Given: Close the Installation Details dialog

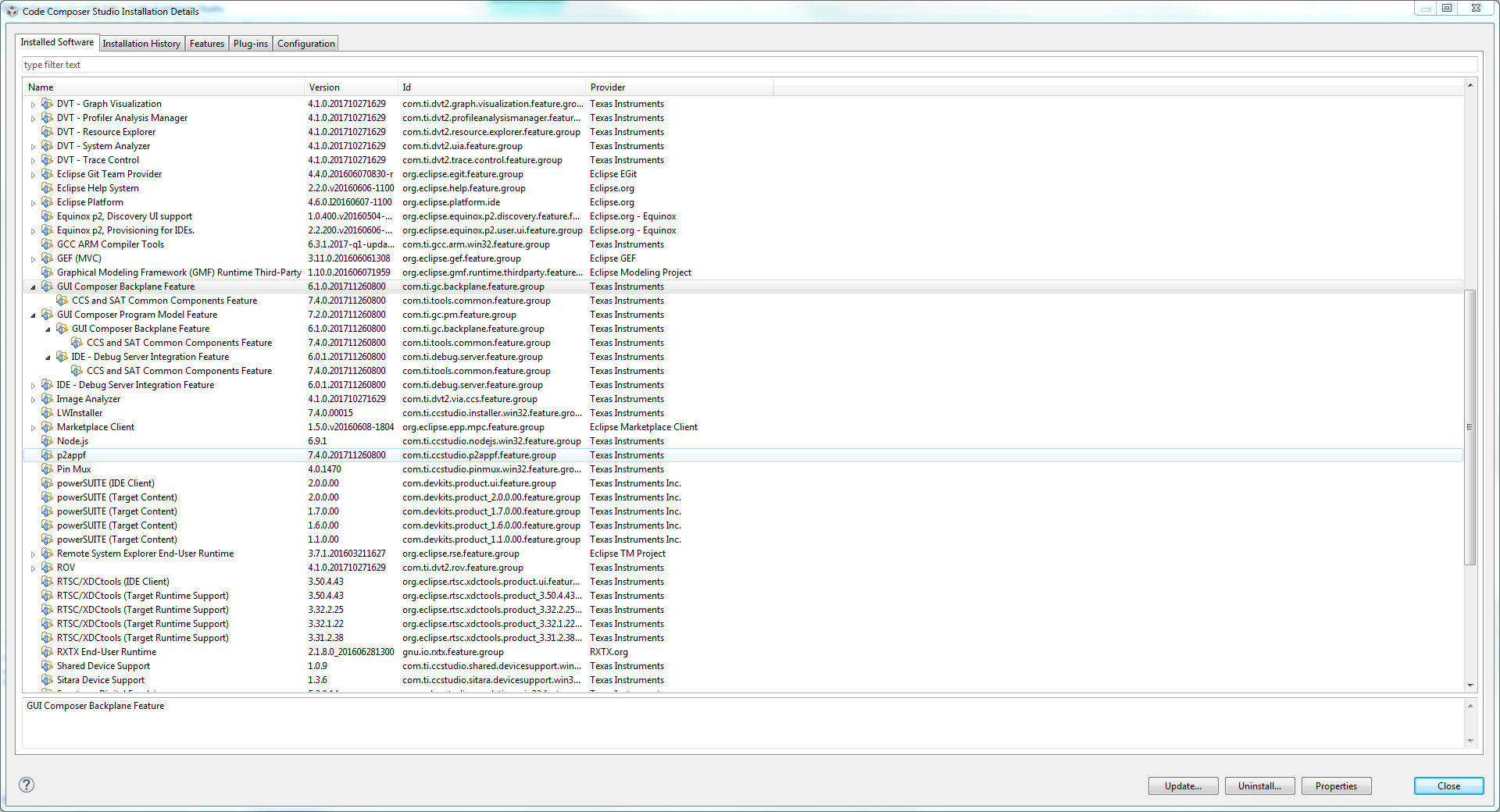Looking at the screenshot, I should pos(1448,786).
